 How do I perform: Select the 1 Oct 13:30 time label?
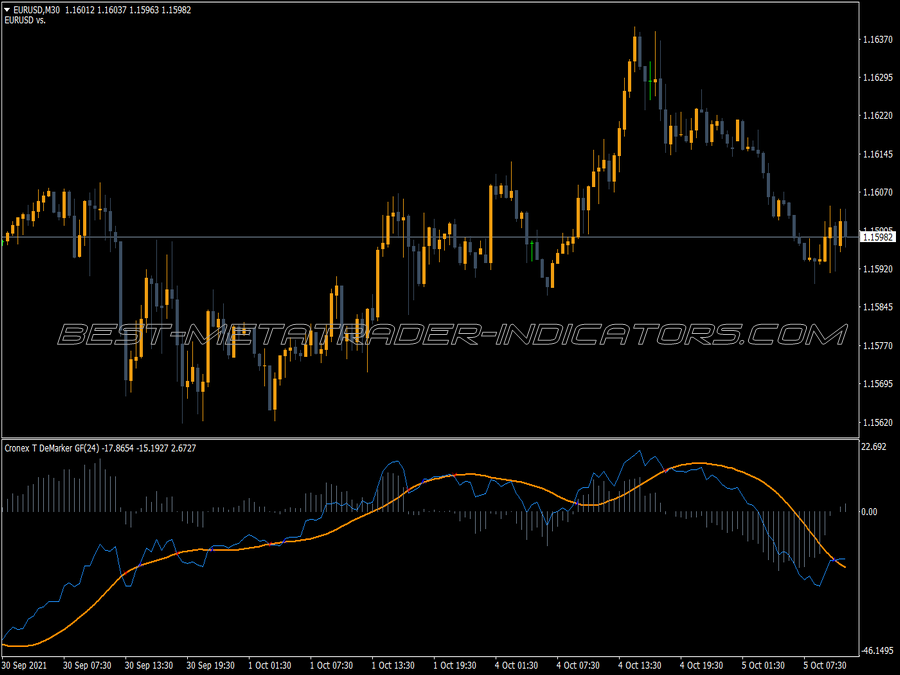click(x=393, y=665)
